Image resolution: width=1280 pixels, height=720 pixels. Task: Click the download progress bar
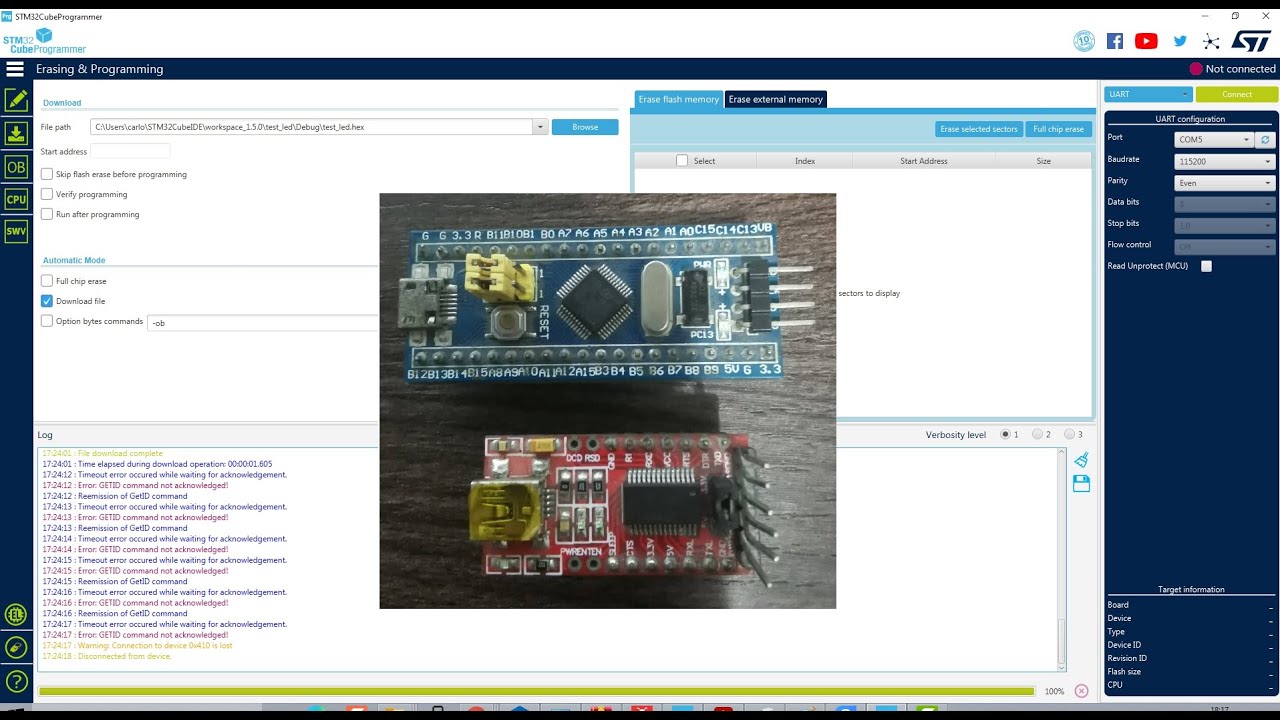[x=536, y=691]
